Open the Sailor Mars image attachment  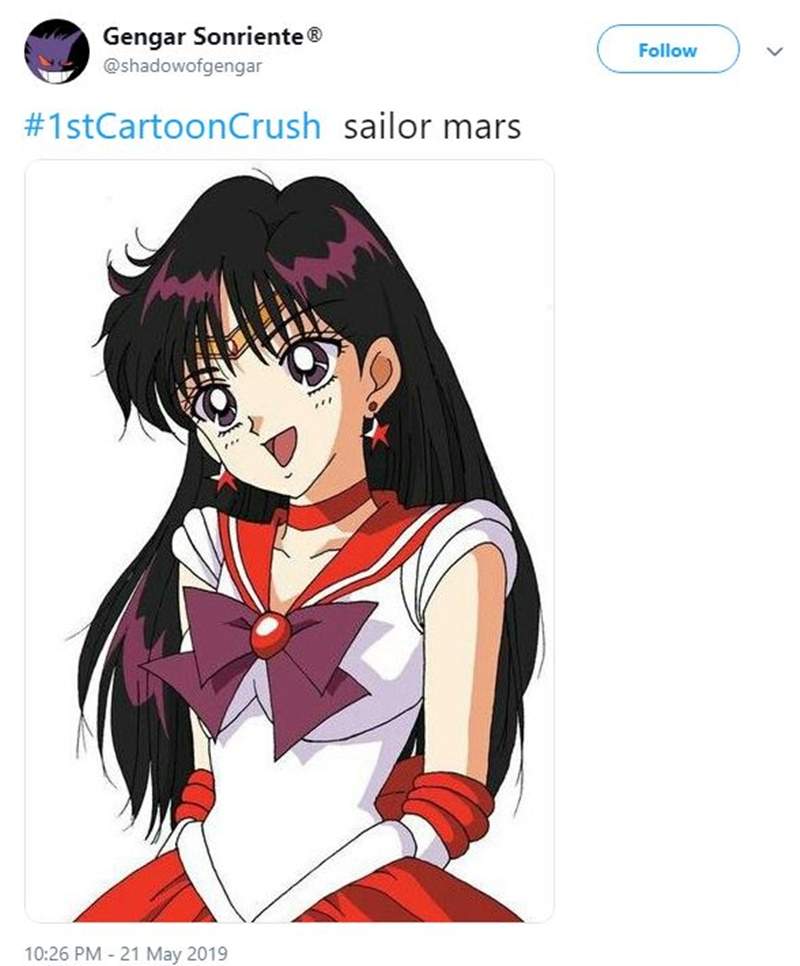[289, 540]
